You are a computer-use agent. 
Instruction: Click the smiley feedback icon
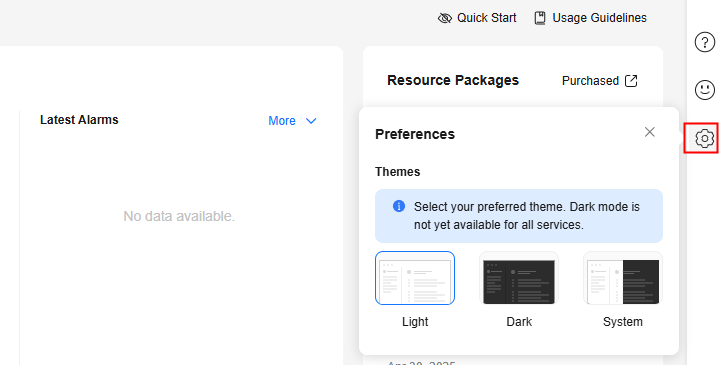coord(704,90)
